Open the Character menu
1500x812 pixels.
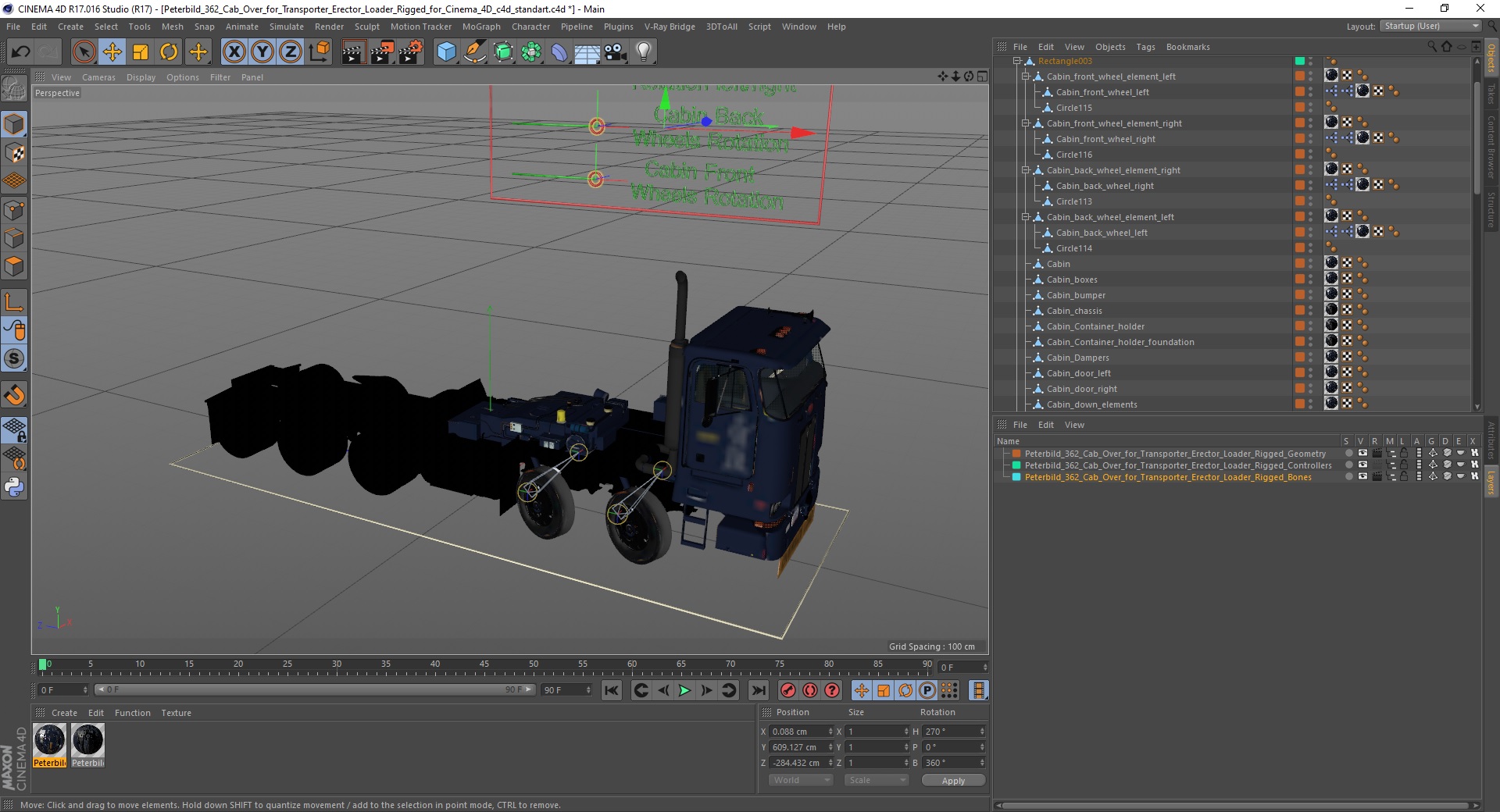click(x=530, y=27)
